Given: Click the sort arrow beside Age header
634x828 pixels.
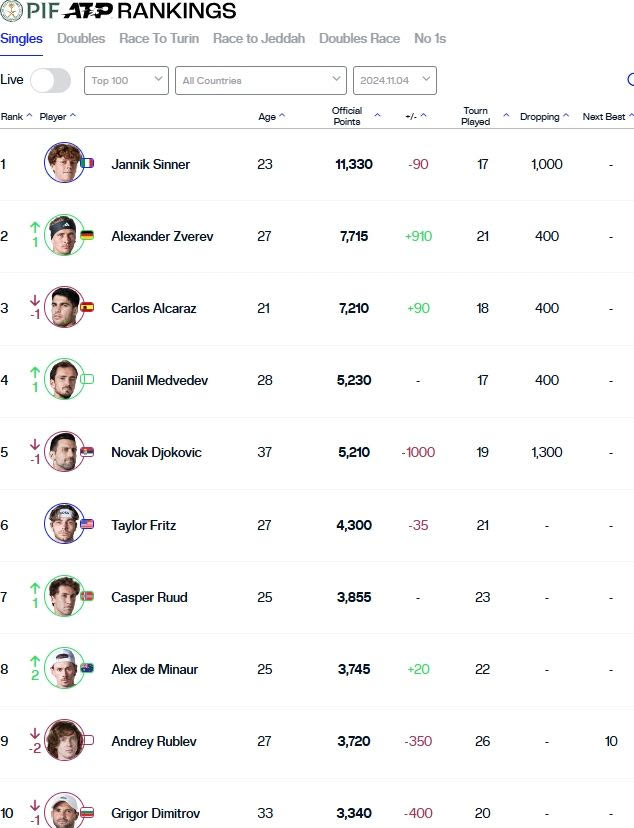Looking at the screenshot, I should (282, 116).
